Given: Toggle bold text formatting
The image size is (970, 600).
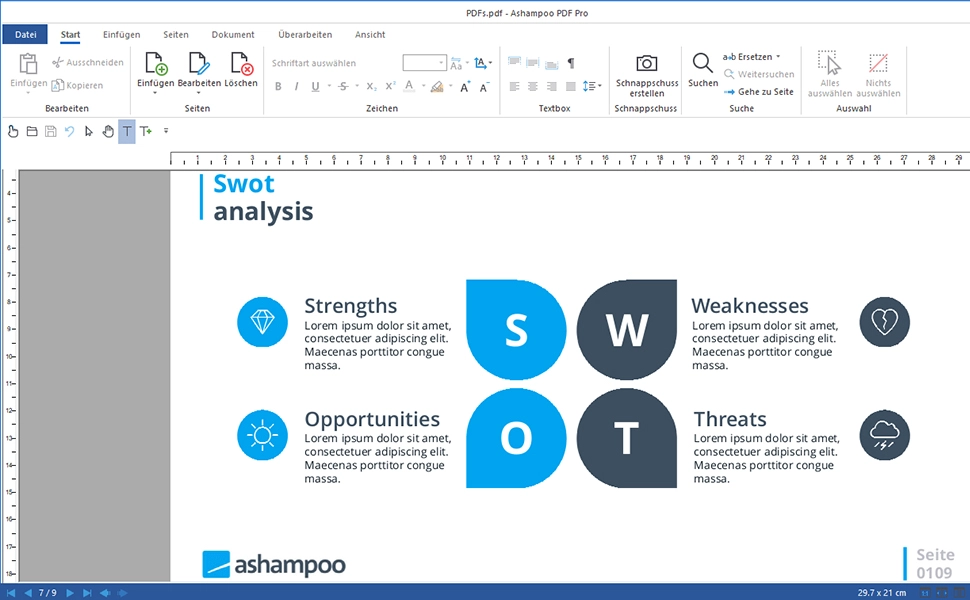Looking at the screenshot, I should (278, 87).
